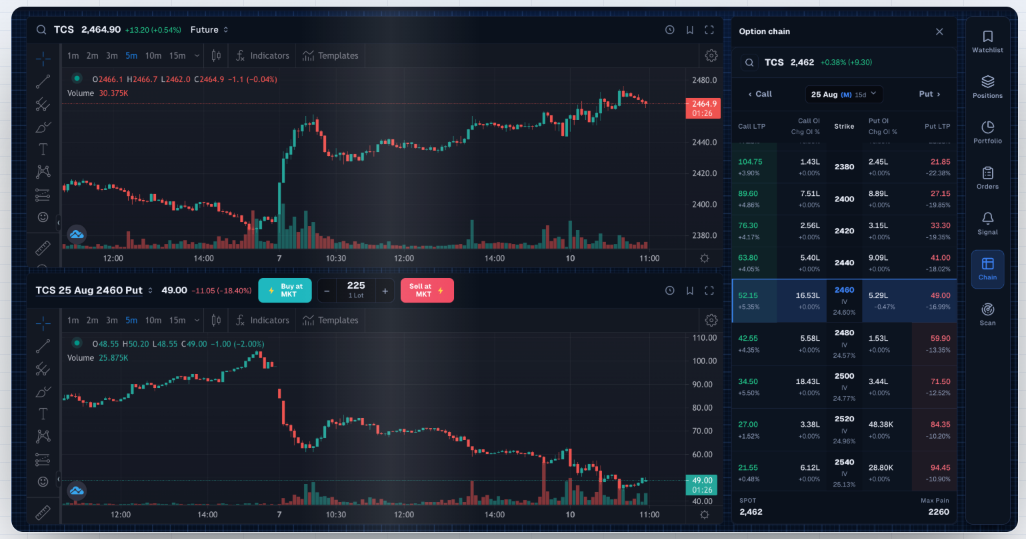Toggle the green OHLC indicator dot in top chart
Viewport: 1026px width, 539px height.
click(x=77, y=78)
